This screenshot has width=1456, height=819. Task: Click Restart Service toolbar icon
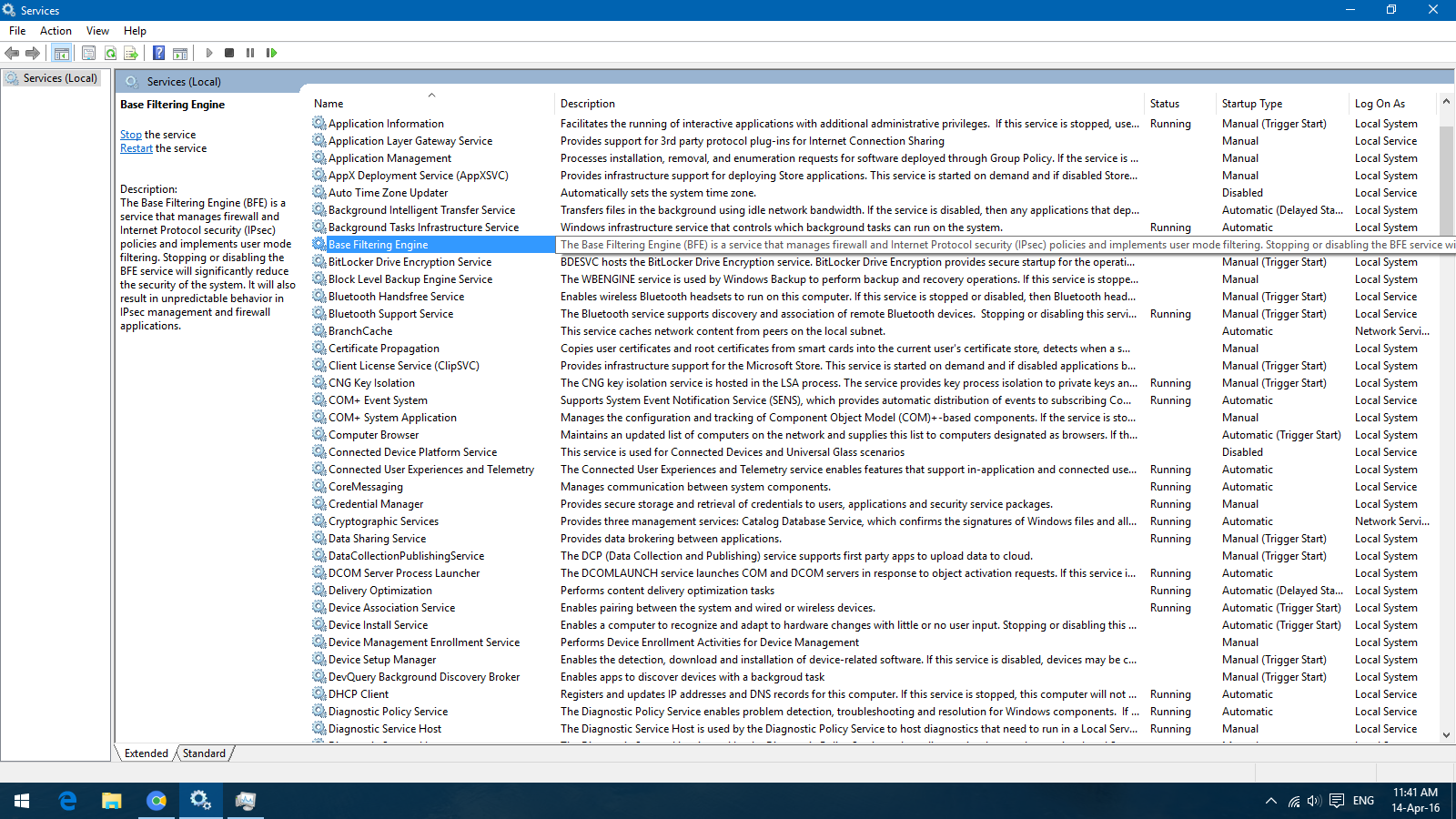click(271, 53)
